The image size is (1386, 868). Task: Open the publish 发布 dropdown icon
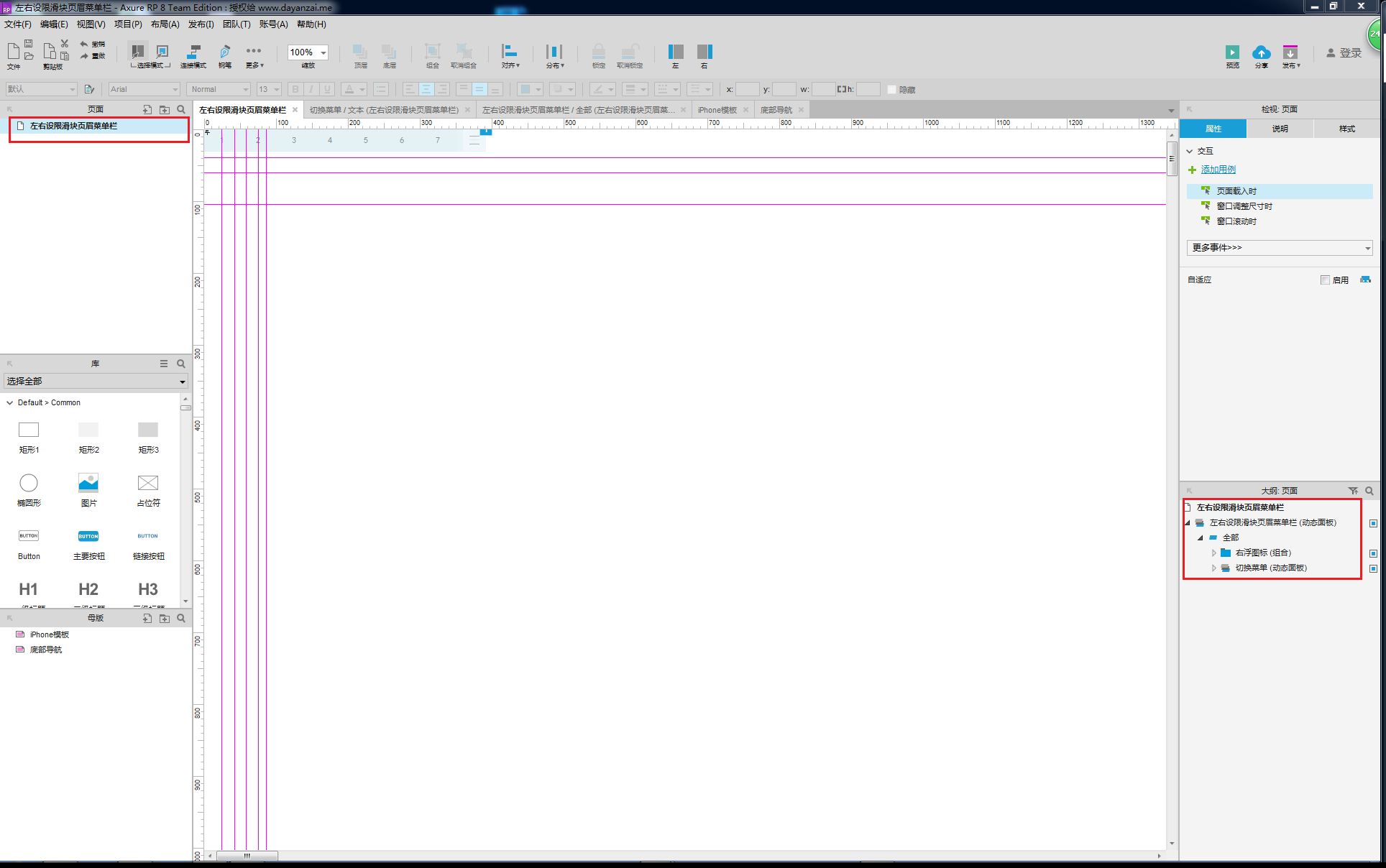click(x=1290, y=52)
